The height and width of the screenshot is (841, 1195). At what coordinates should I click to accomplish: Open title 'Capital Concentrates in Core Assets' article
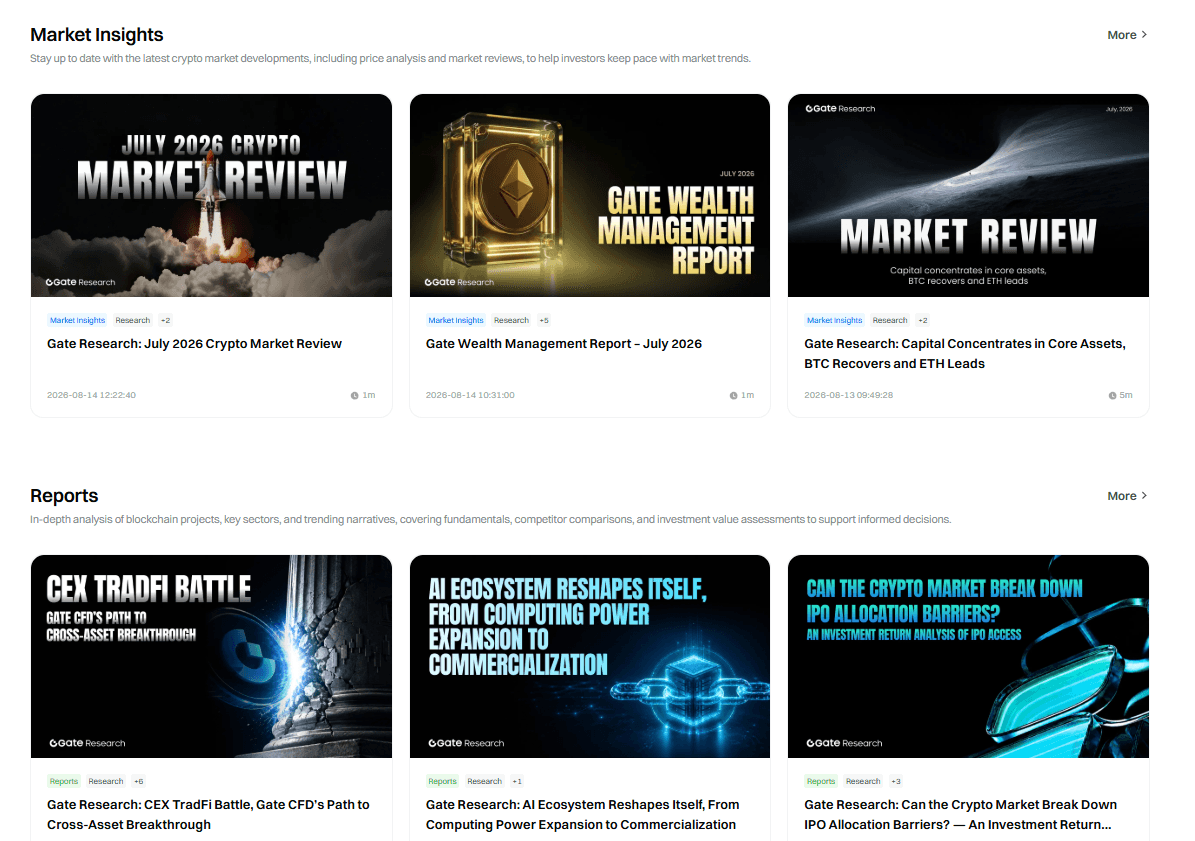[x=965, y=353]
